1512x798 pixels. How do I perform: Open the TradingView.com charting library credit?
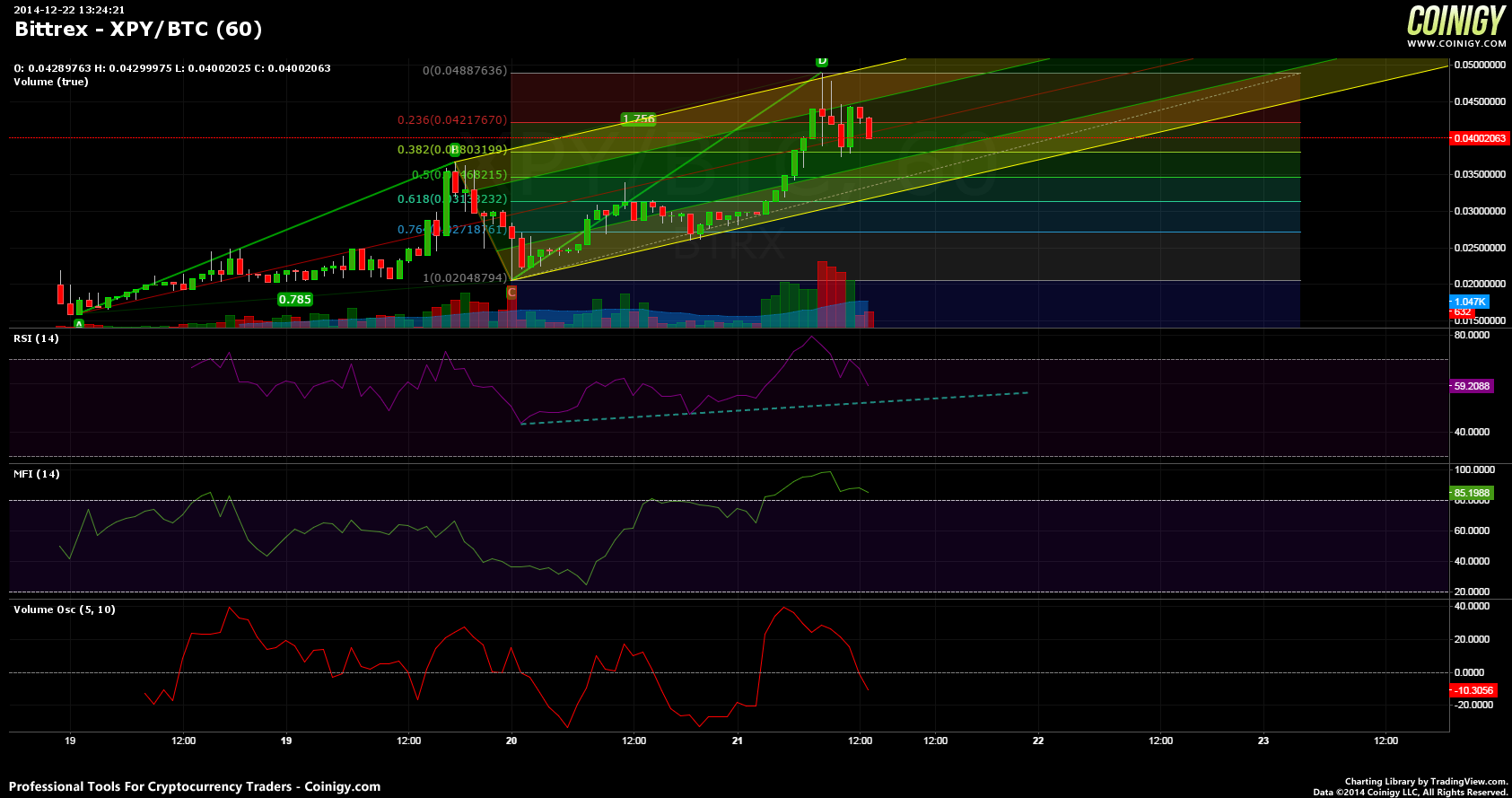point(1427,782)
